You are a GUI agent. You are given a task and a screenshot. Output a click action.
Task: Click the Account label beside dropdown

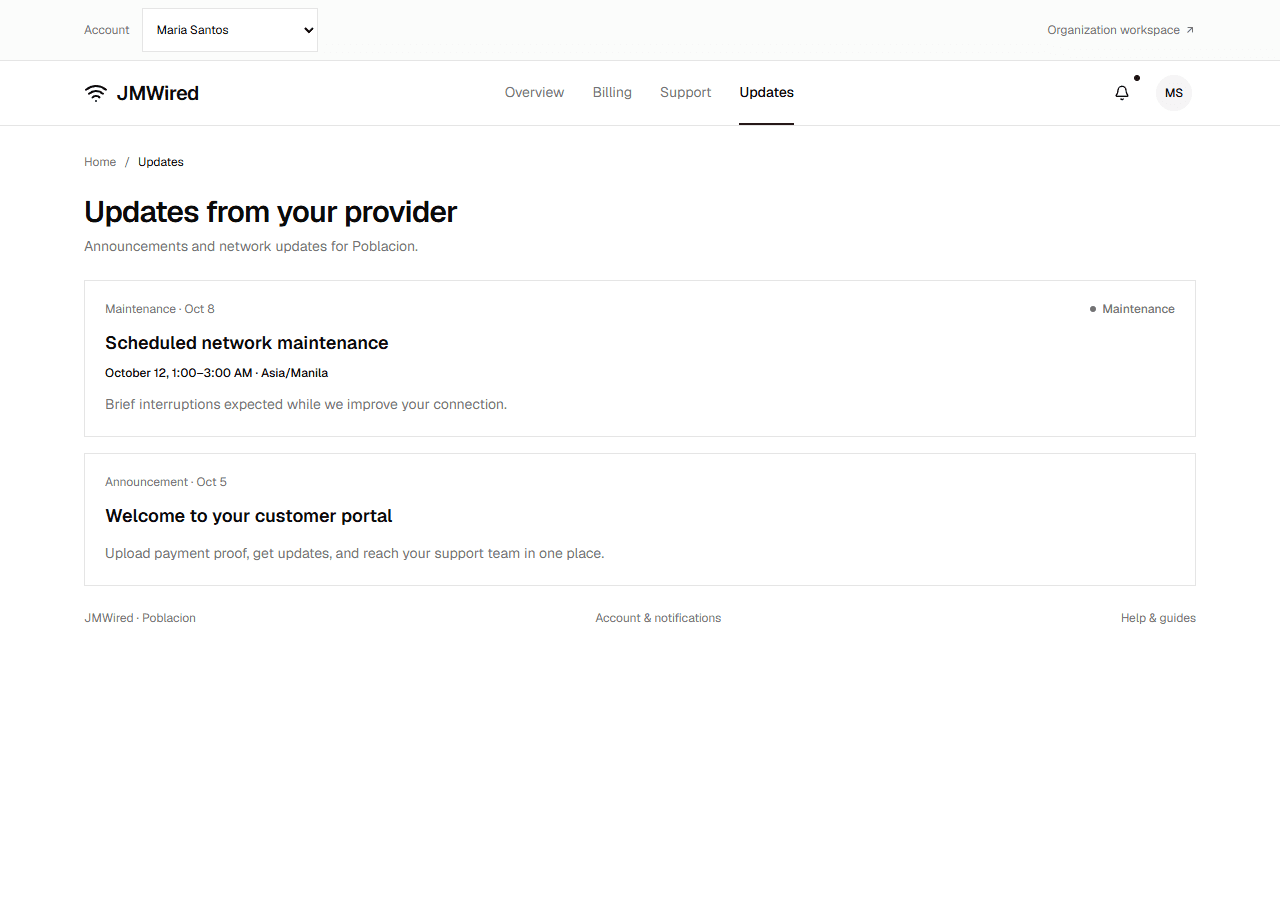[107, 30]
